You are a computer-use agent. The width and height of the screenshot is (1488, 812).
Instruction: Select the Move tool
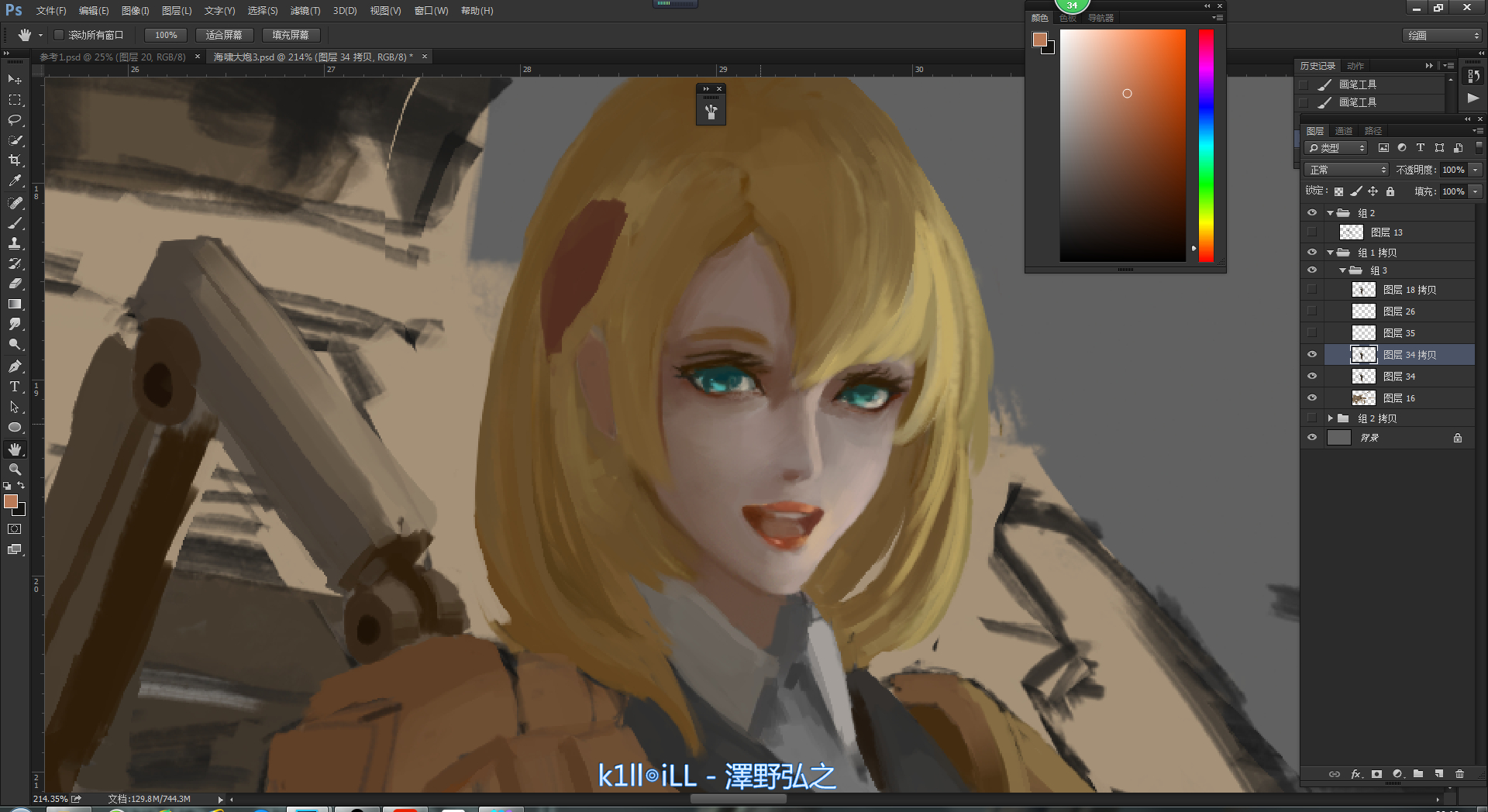click(15, 80)
